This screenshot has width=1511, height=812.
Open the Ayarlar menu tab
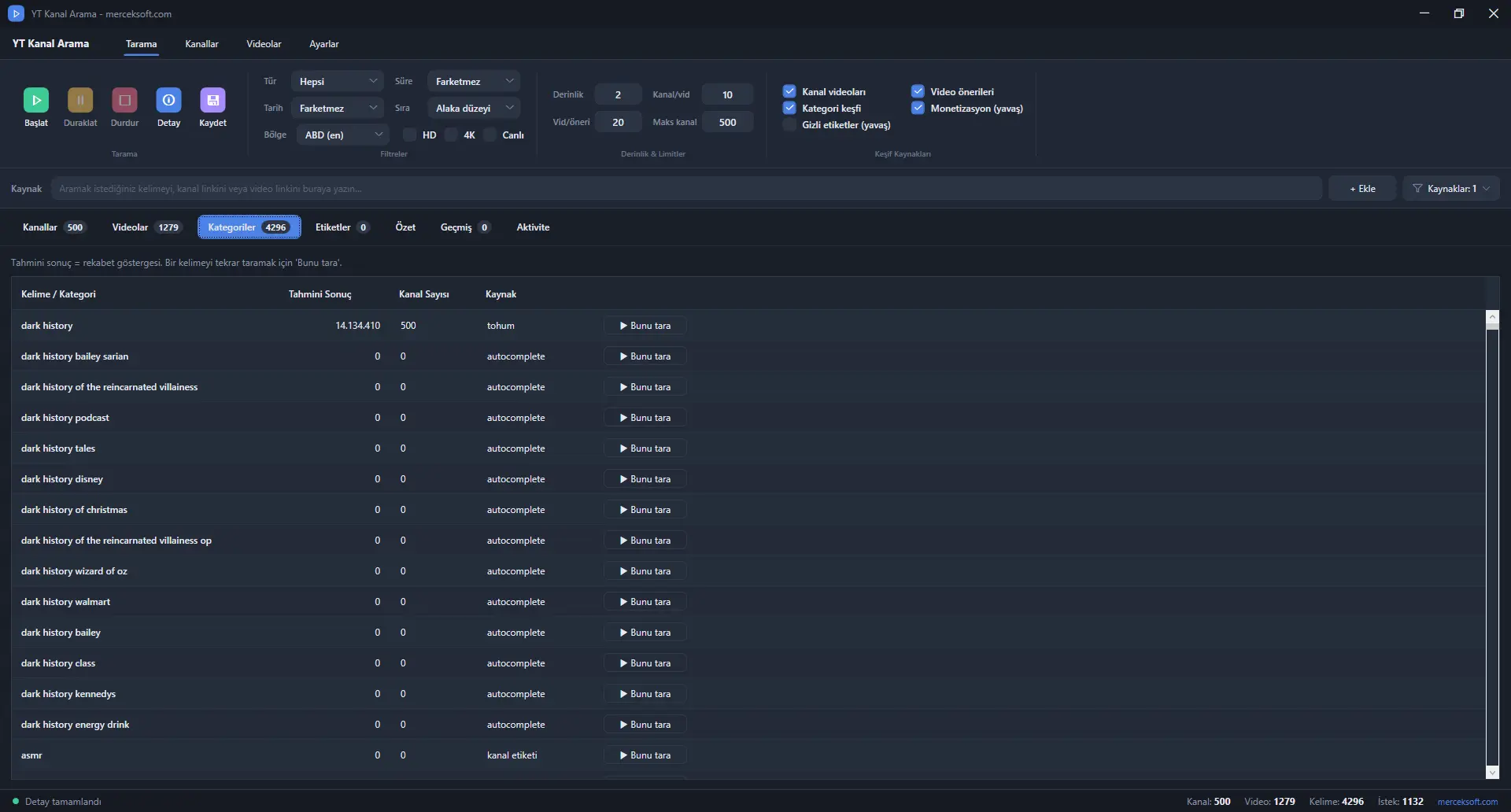point(324,44)
